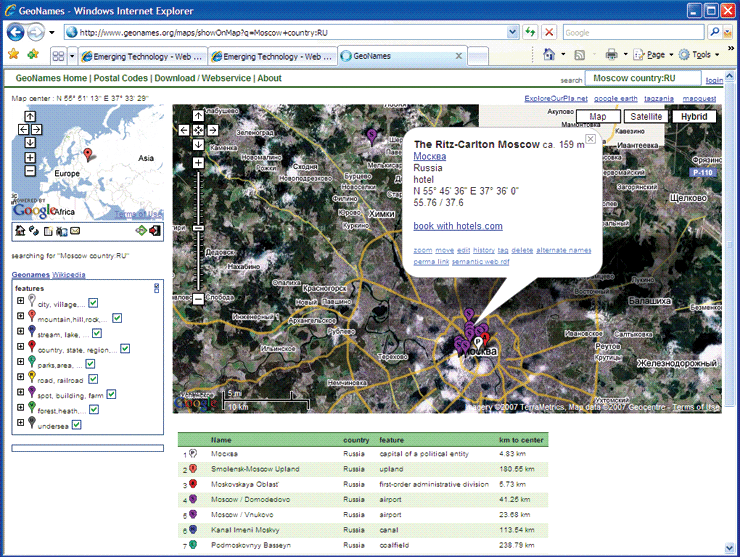740x557 pixels.
Task: Pan the main satellite map left
Action: 184,130
